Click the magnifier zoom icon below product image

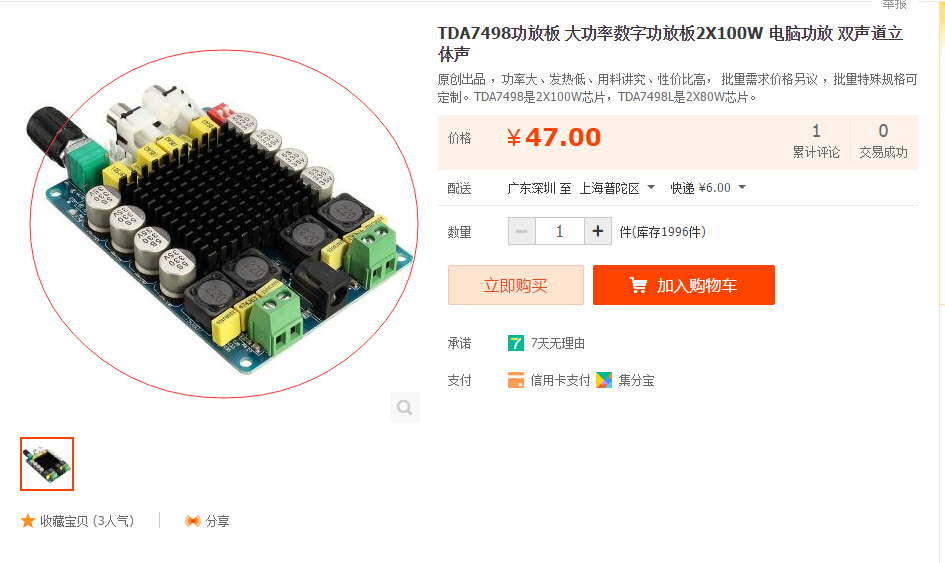[x=404, y=407]
